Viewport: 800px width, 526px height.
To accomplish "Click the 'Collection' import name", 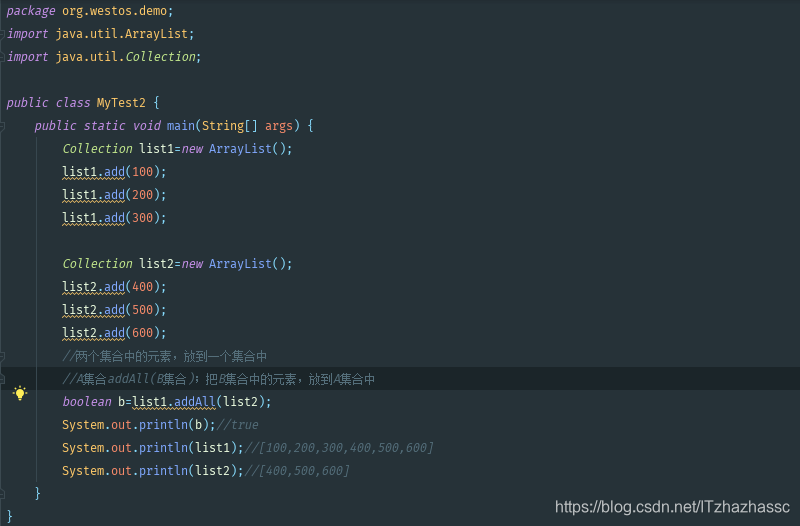I will (160, 57).
